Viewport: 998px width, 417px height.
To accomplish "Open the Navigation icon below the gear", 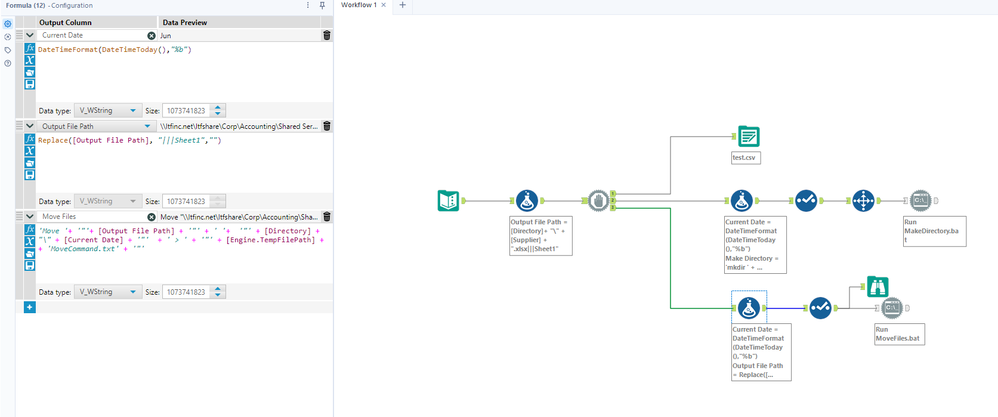I will pyautogui.click(x=8, y=37).
